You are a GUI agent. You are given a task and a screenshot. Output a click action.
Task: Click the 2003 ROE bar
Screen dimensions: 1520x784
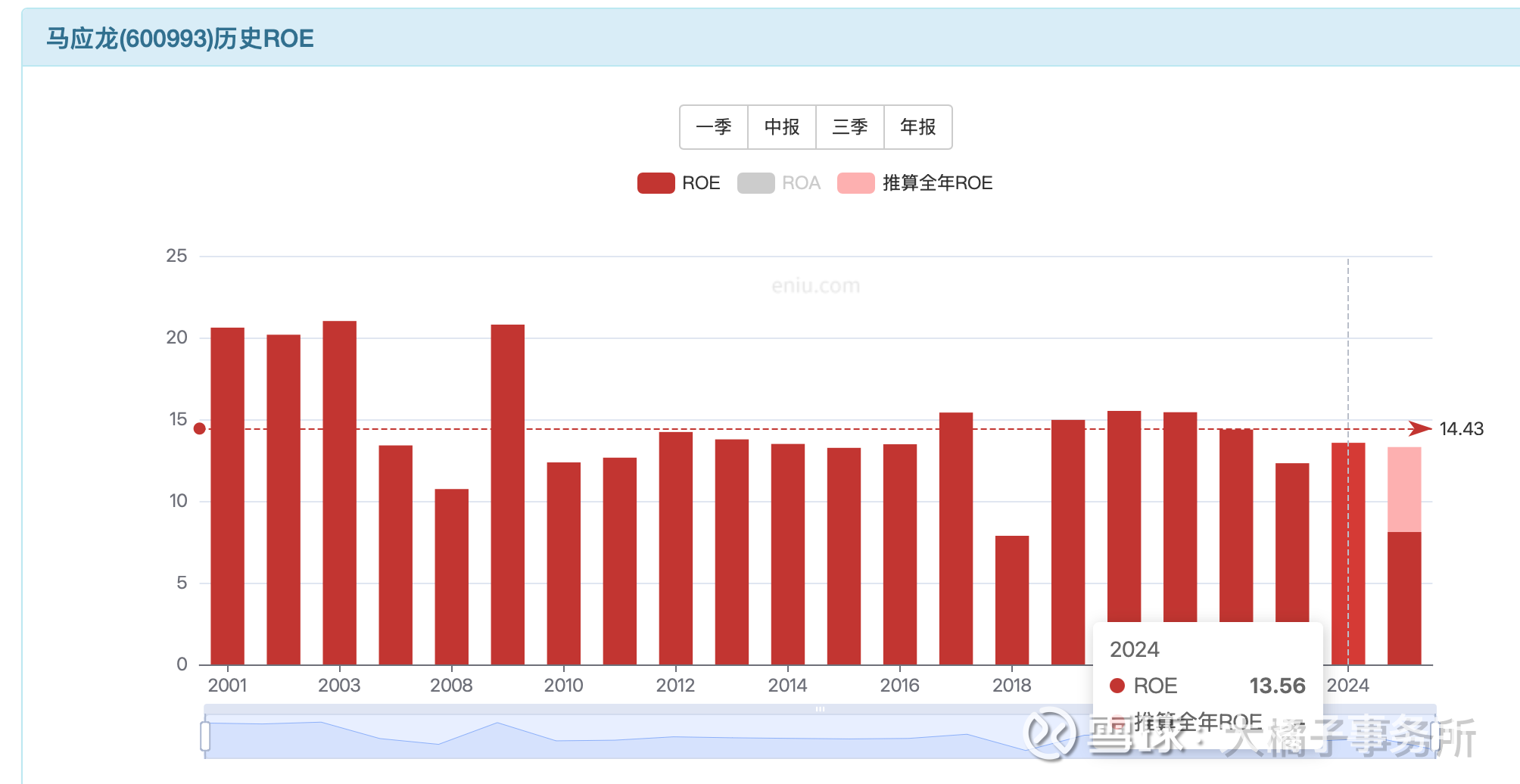click(339, 493)
